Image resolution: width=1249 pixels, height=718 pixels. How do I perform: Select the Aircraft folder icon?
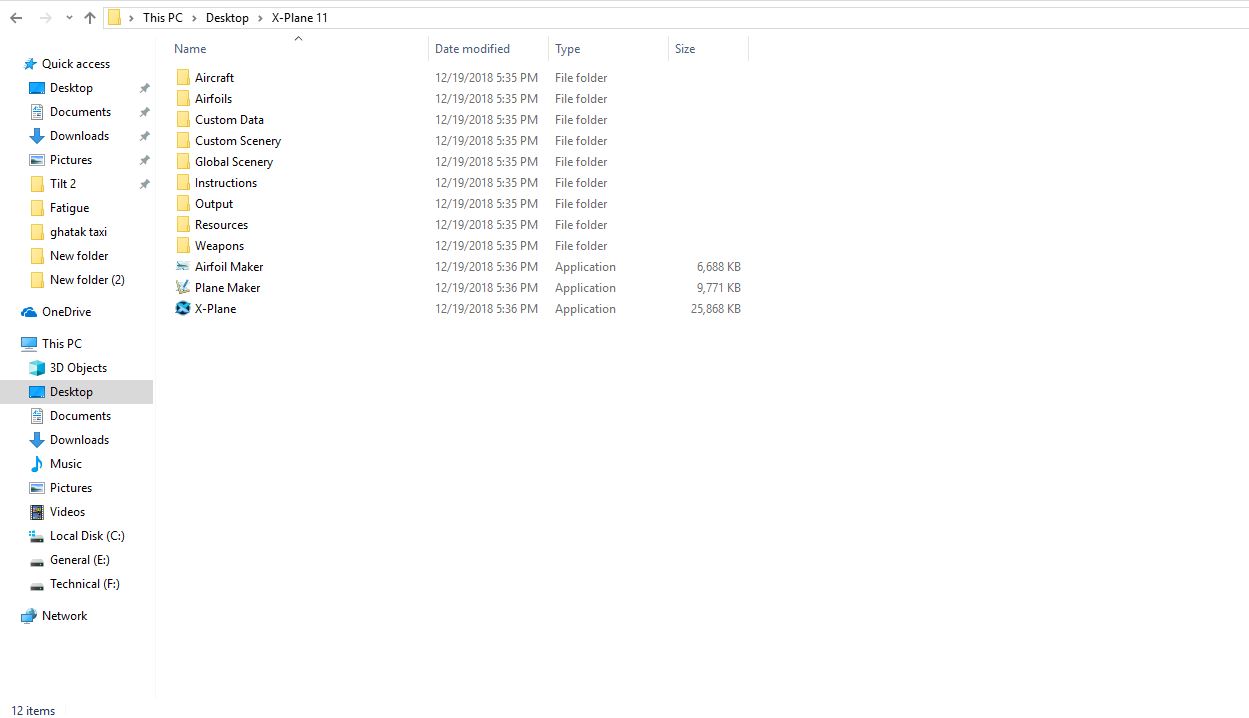183,78
